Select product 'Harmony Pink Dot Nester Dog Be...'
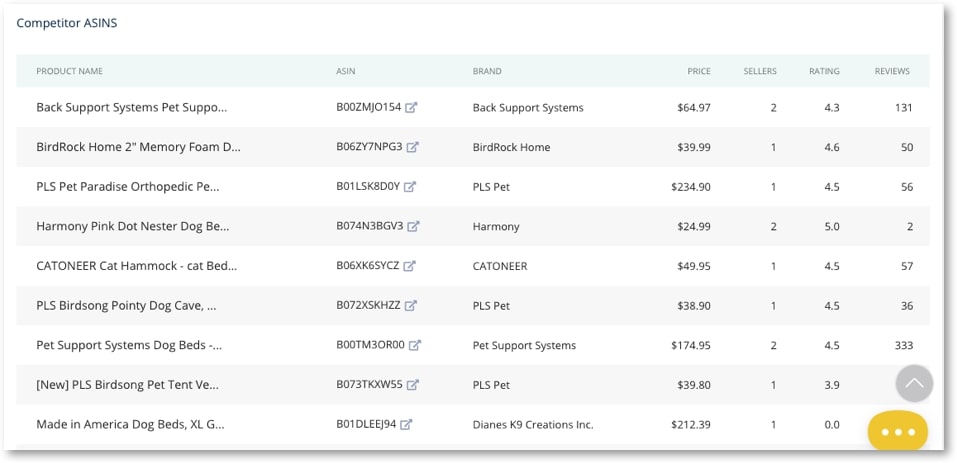Viewport: 957px width, 463px height. pyautogui.click(x=132, y=226)
